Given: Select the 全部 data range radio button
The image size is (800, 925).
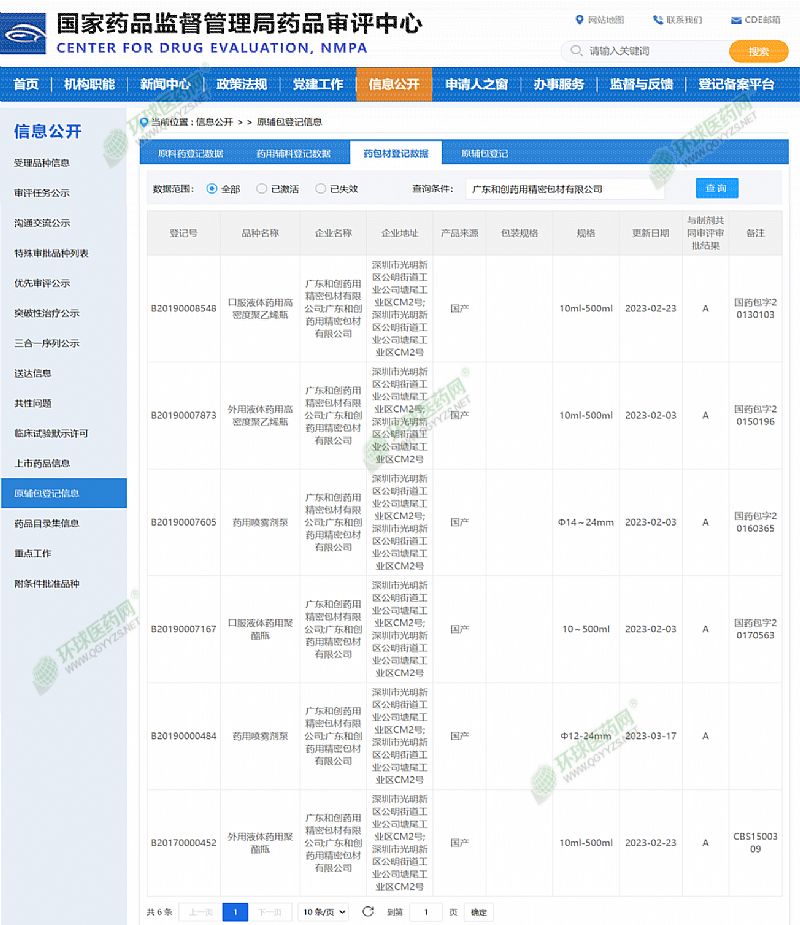Looking at the screenshot, I should [x=211, y=188].
